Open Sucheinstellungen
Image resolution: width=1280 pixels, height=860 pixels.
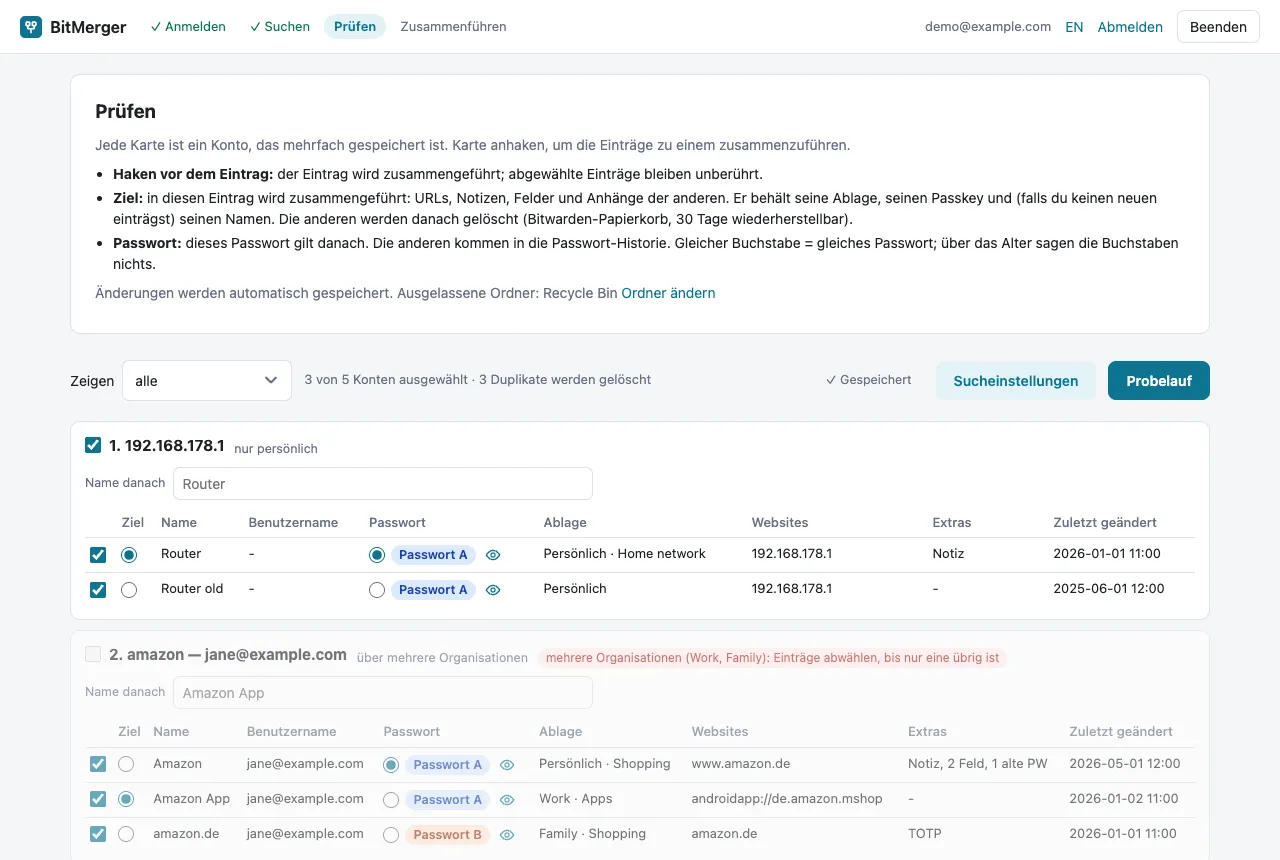click(1016, 381)
